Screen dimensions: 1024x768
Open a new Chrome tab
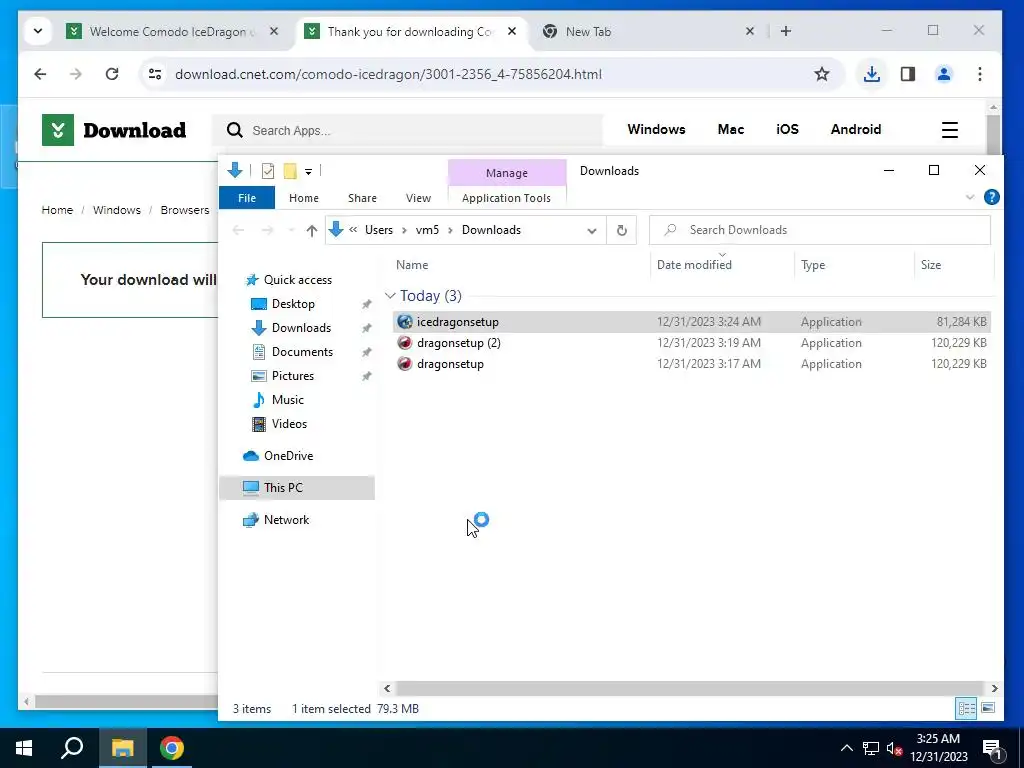click(786, 31)
